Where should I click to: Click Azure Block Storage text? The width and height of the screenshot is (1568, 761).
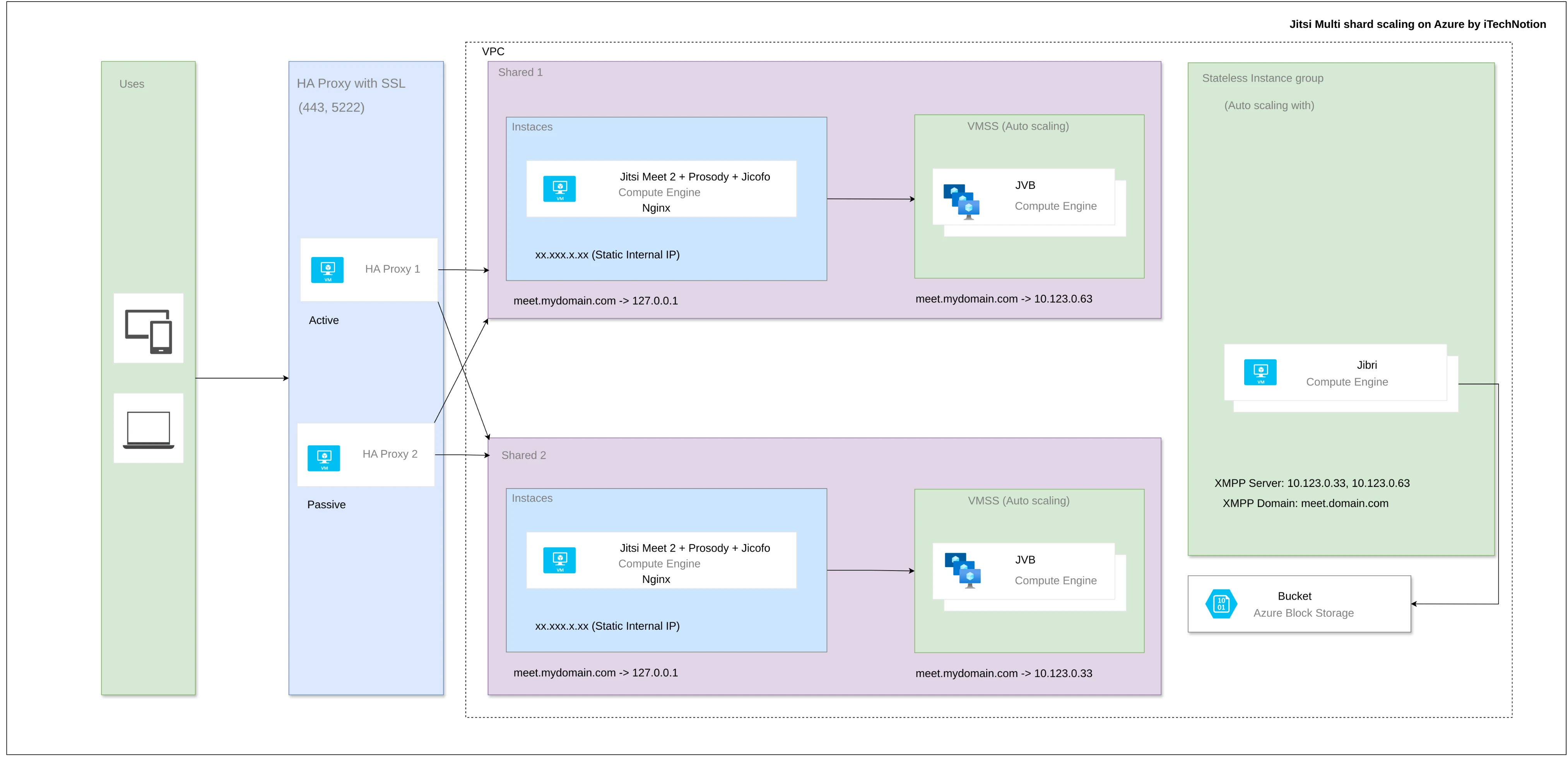click(x=1304, y=614)
